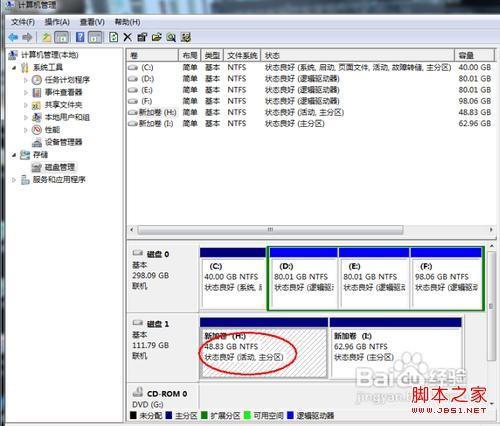Select the 新加卷 (H:) partition on disk 1
Screen dimensions: 500x426
coord(263,348)
